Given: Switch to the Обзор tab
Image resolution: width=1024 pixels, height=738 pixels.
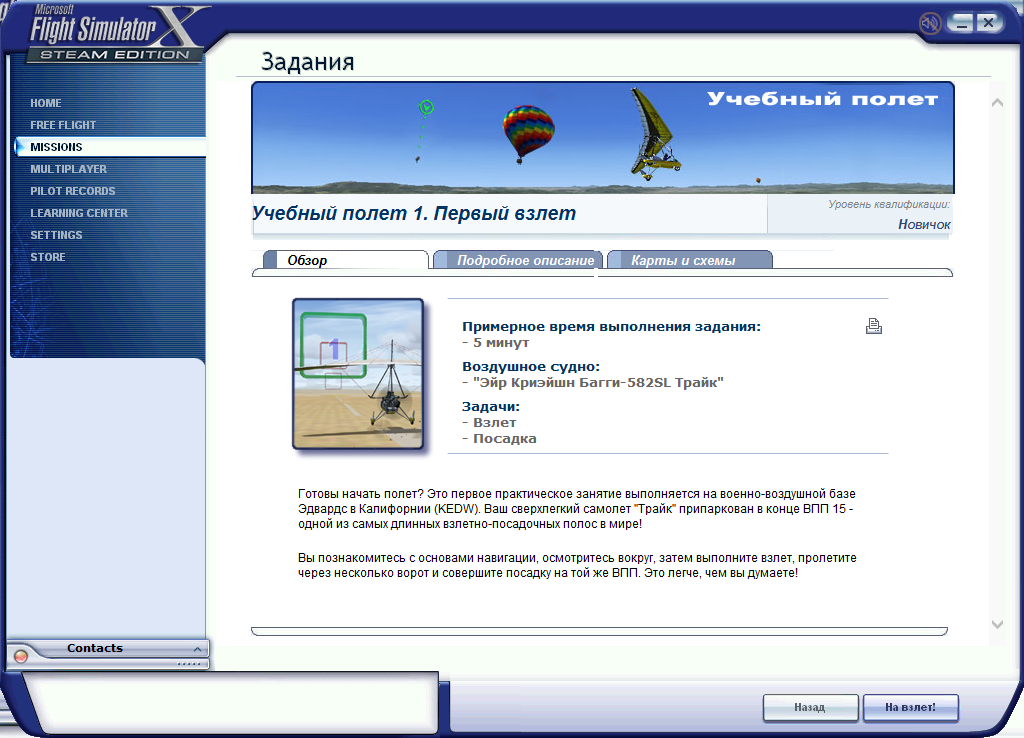Looking at the screenshot, I should (x=346, y=260).
